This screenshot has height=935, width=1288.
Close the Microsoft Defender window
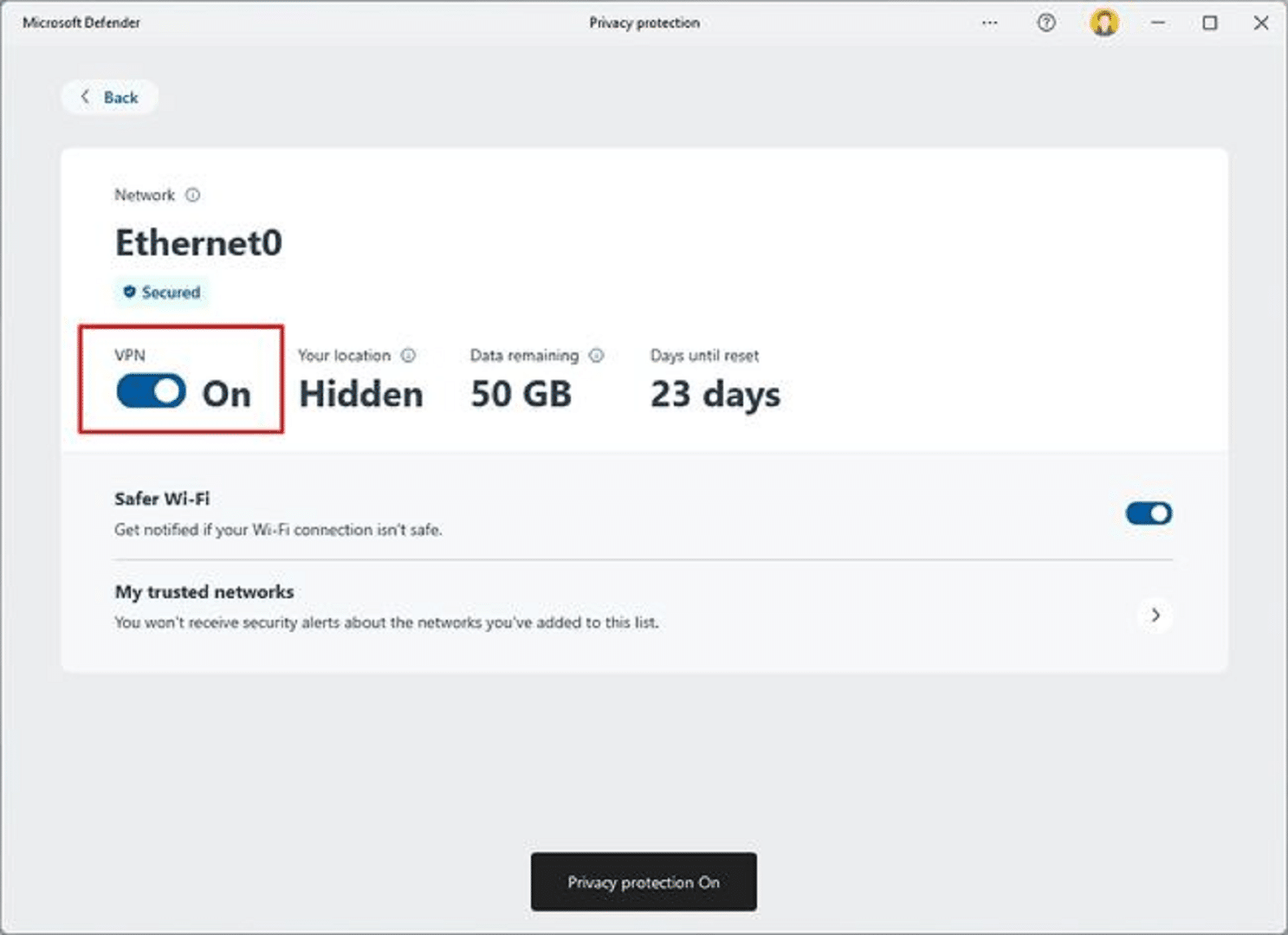1261,23
